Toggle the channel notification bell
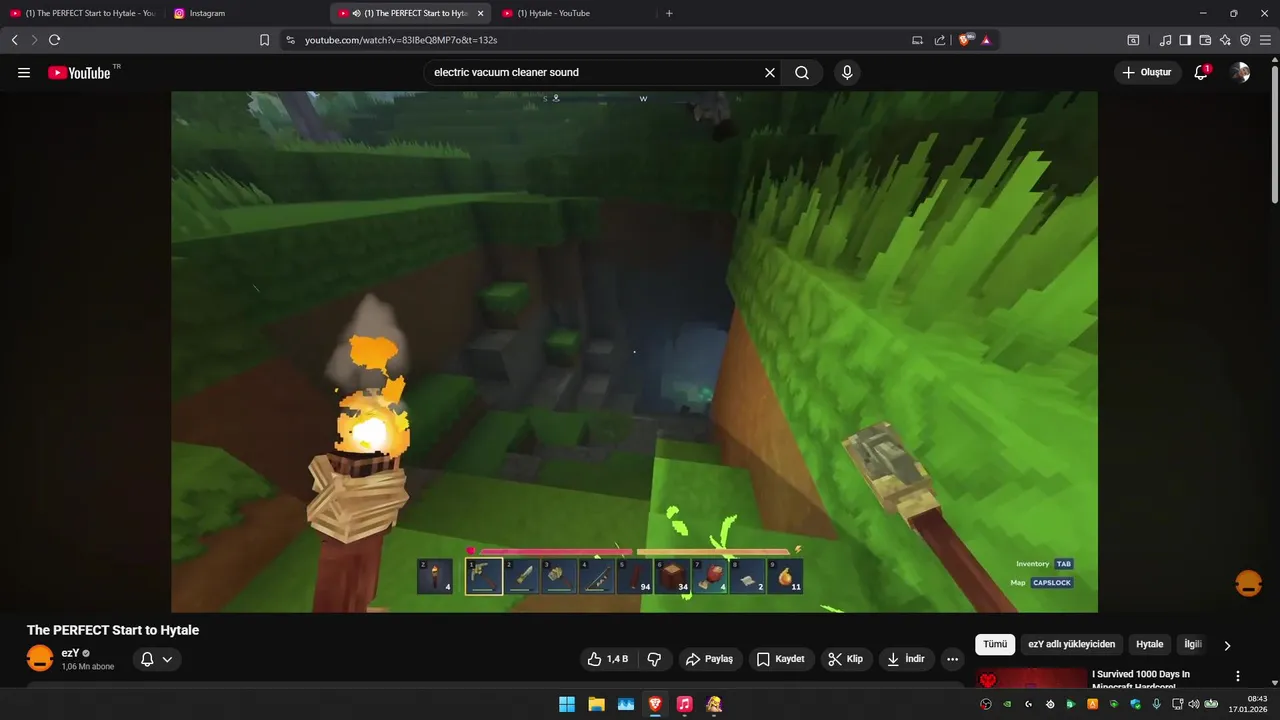Screen dimensions: 1280x720 [147, 659]
